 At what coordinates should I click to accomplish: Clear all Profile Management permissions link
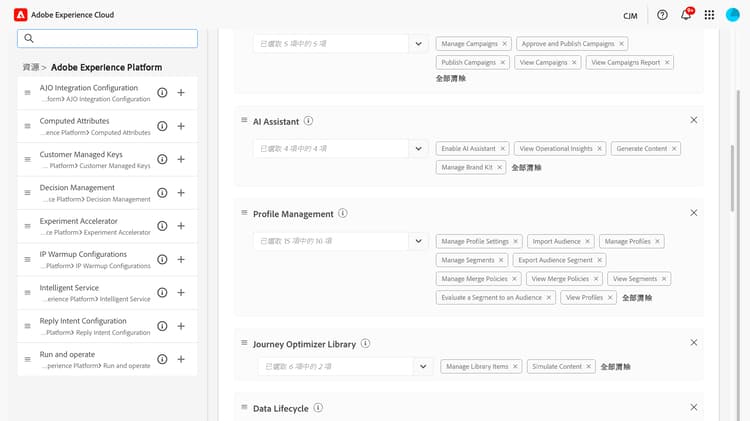(637, 298)
